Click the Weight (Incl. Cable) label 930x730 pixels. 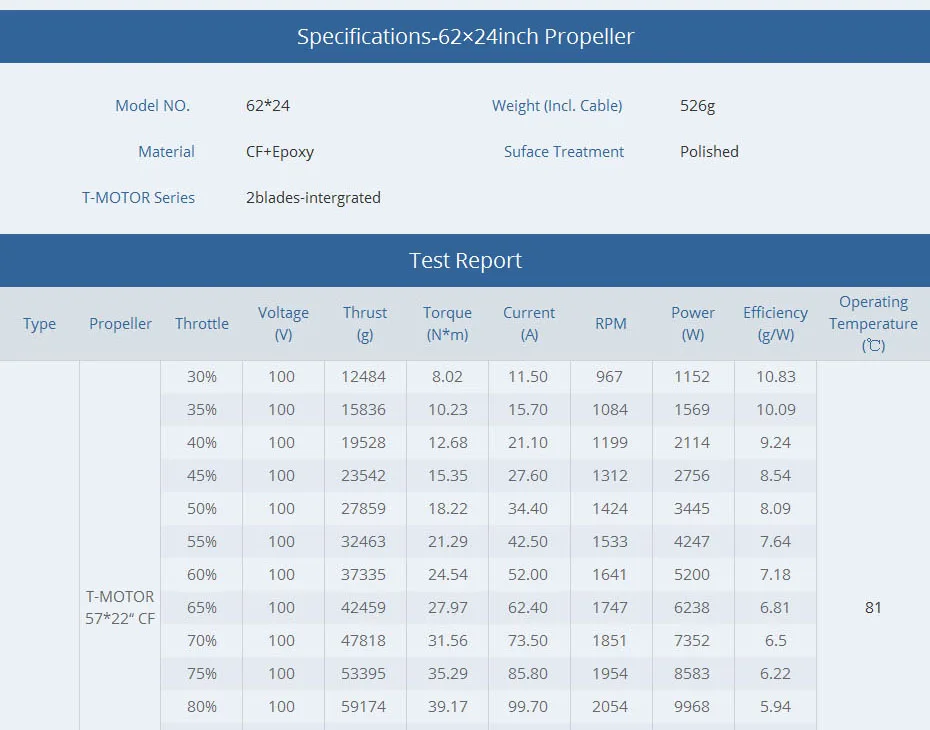[x=557, y=106]
